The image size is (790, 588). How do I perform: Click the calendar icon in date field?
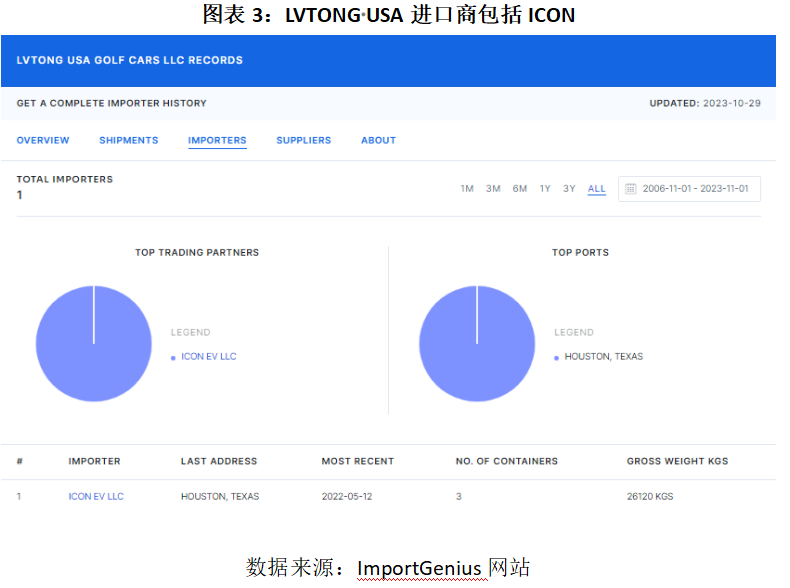(630, 188)
